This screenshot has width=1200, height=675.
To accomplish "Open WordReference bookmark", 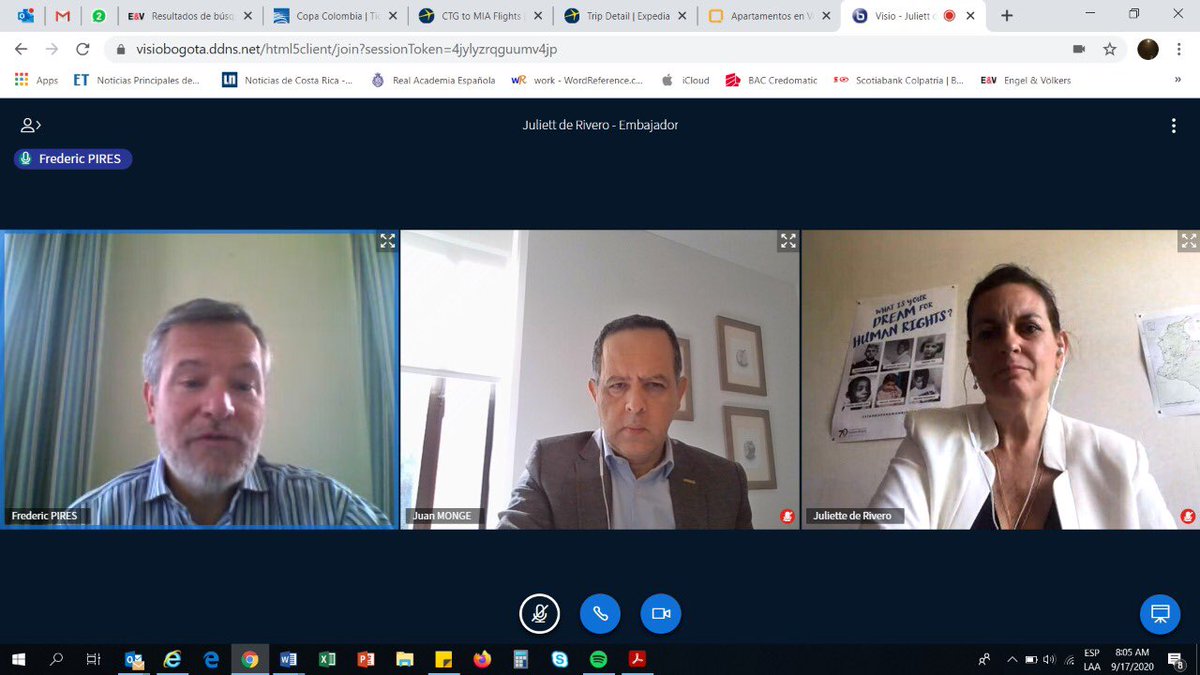I will coord(577,80).
